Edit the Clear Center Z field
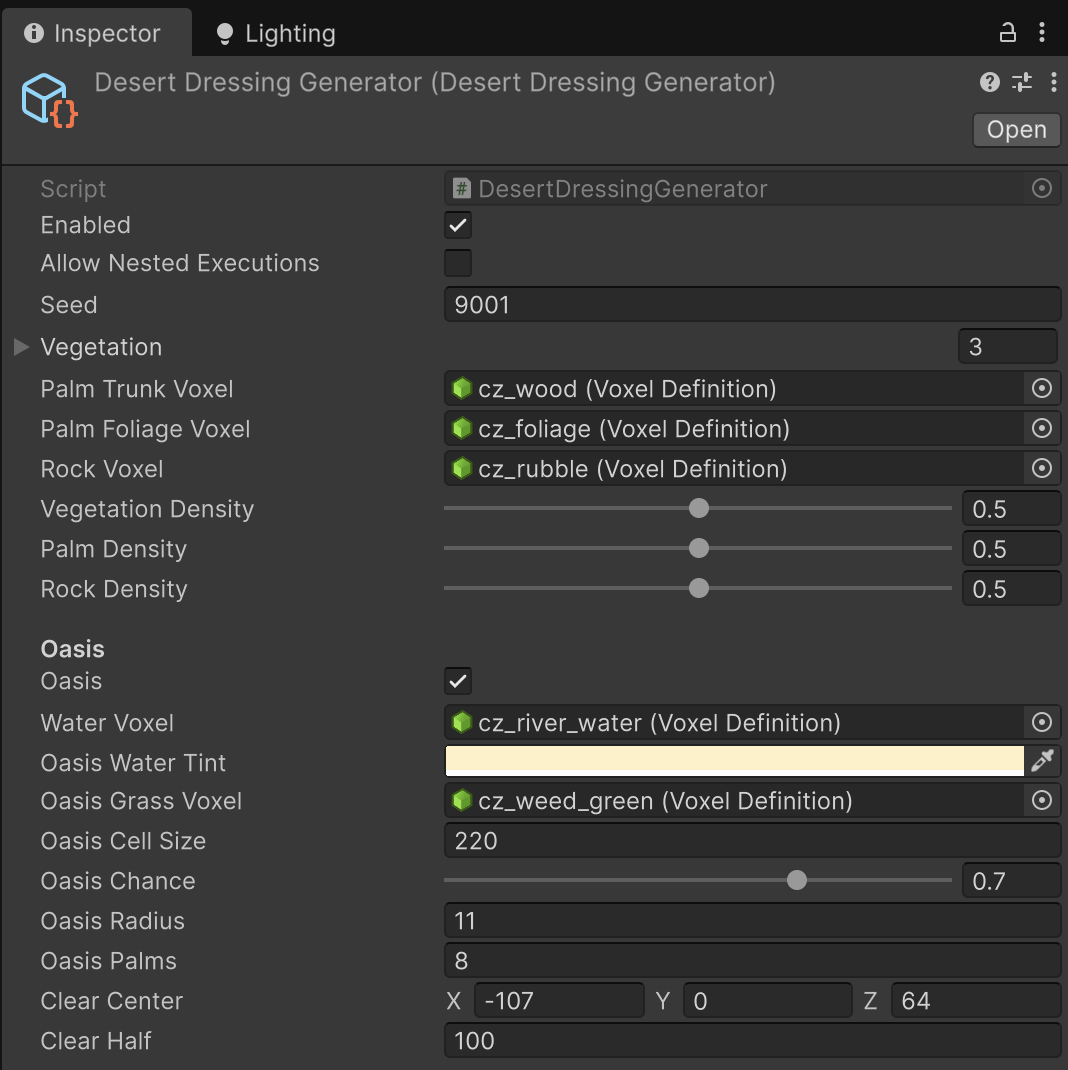The image size is (1068, 1070). tap(976, 1000)
